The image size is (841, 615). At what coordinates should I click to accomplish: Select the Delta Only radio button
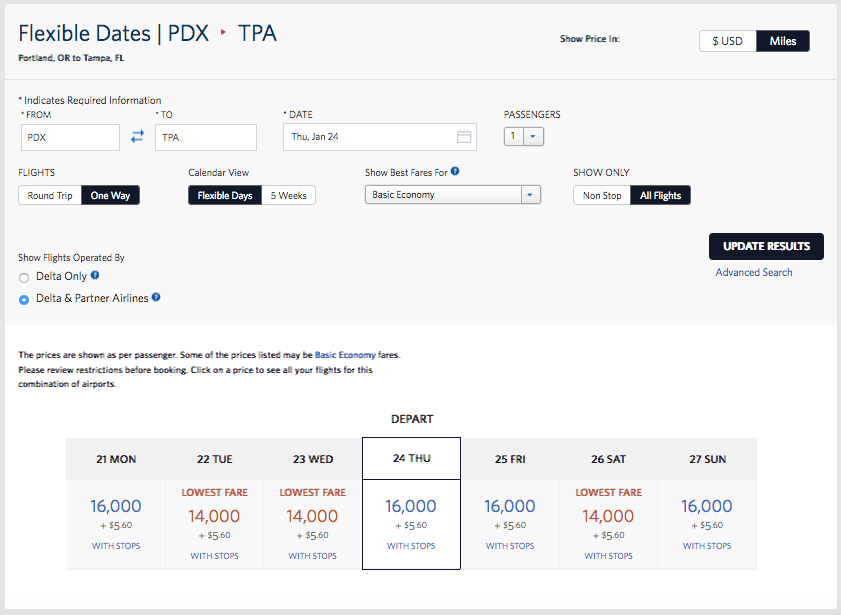pos(24,277)
